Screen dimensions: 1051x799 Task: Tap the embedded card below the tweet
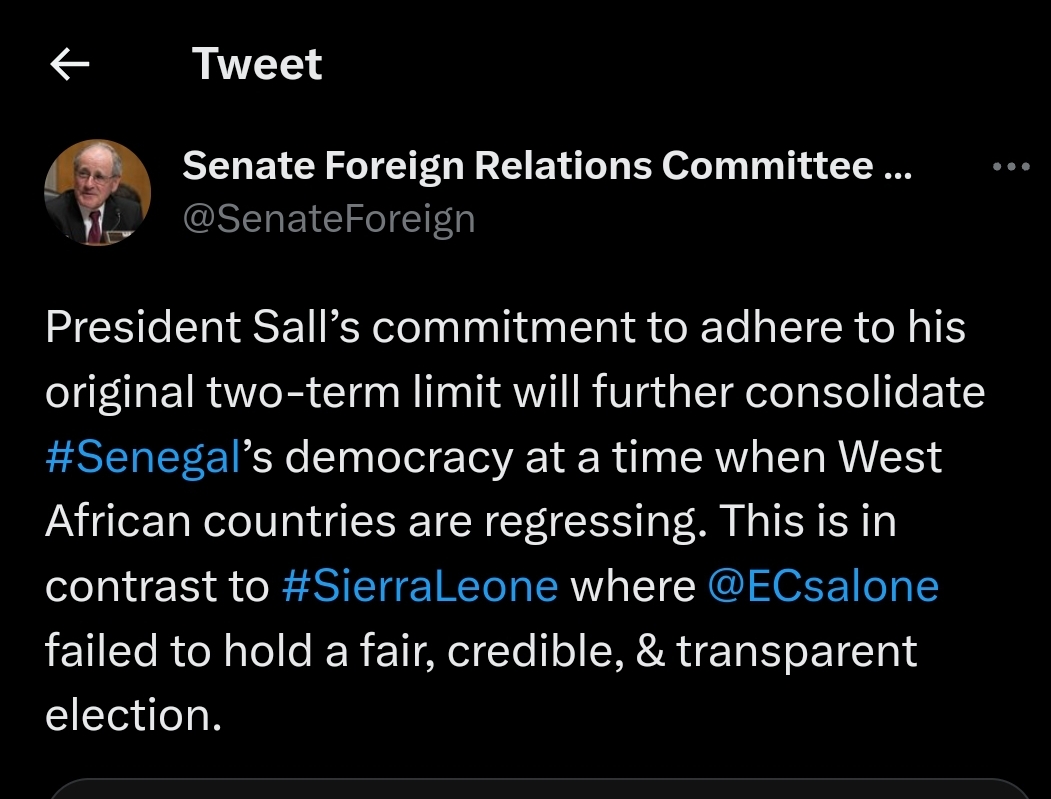(540, 789)
